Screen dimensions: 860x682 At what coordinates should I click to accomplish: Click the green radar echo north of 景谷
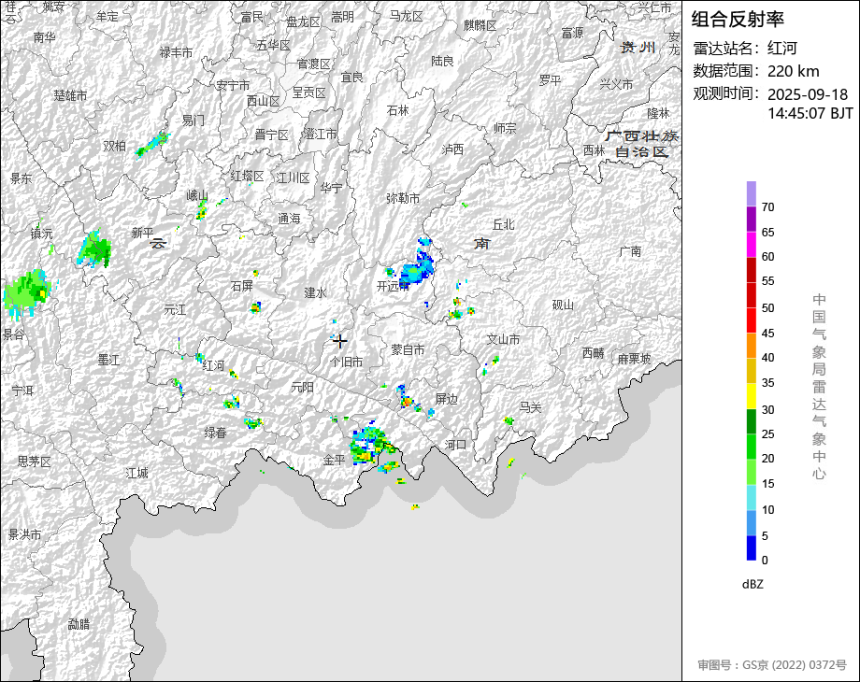(x=27, y=293)
